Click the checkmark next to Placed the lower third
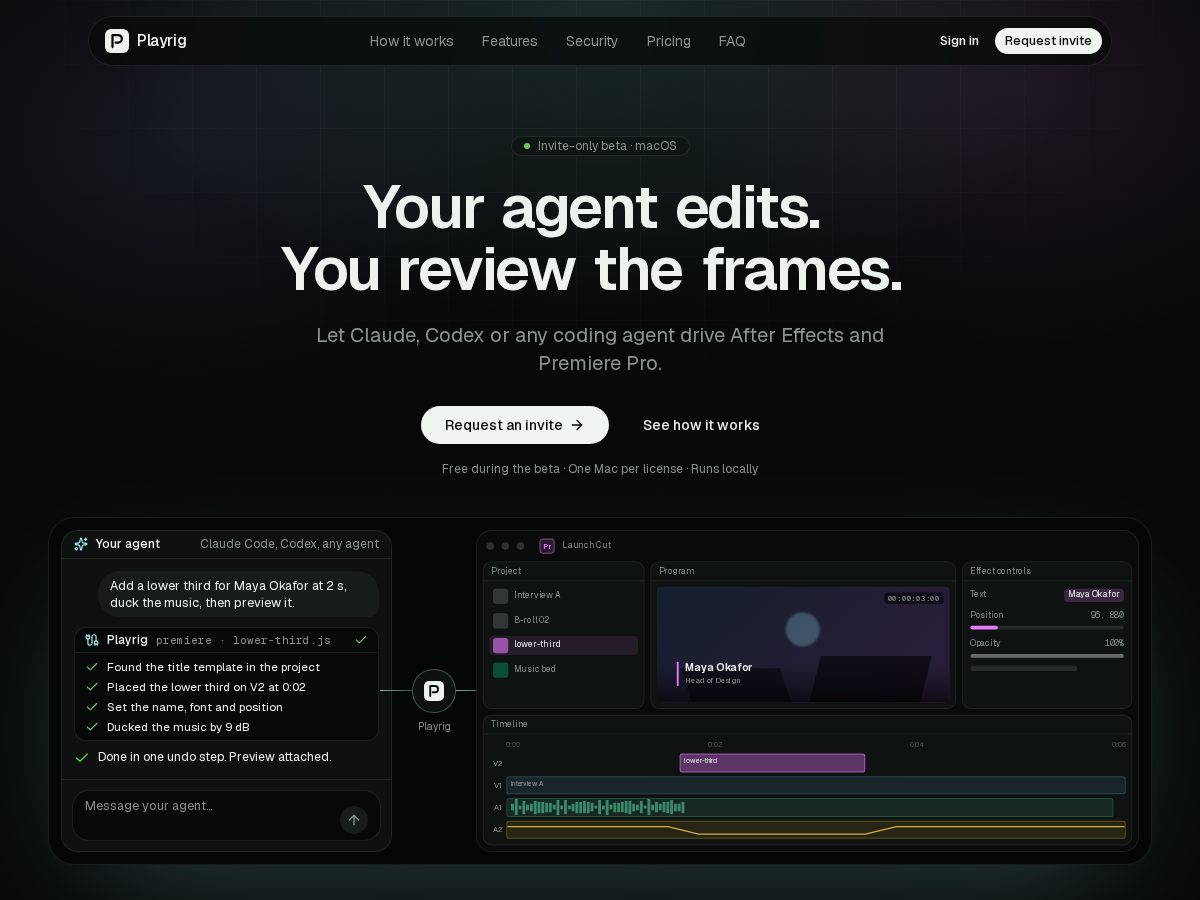1200x900 pixels. click(x=92, y=687)
